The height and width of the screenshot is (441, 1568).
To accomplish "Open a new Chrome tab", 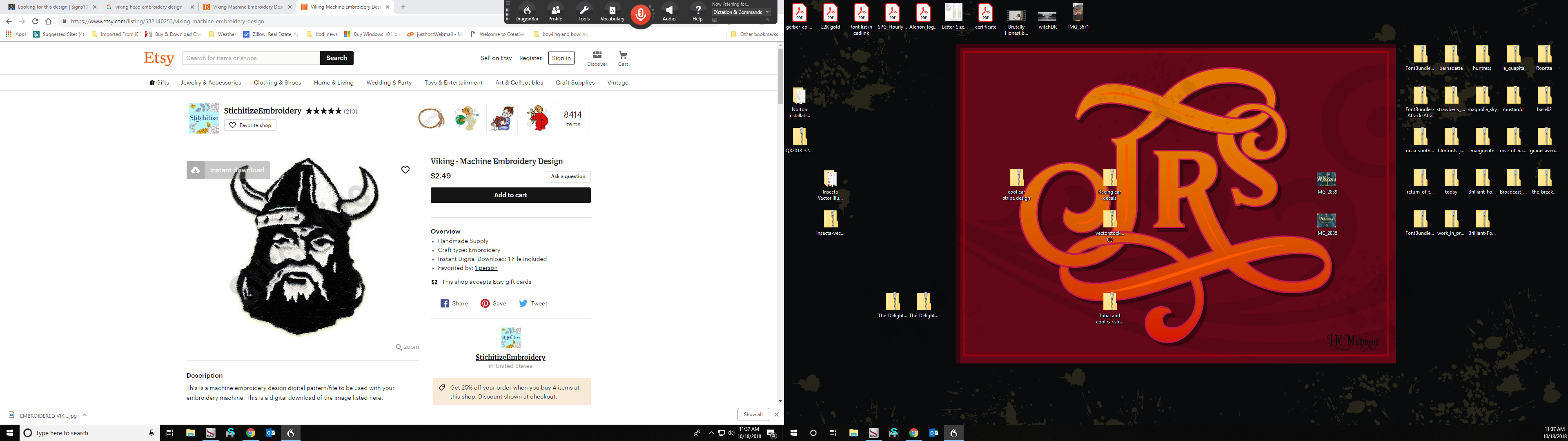I will coord(403,7).
